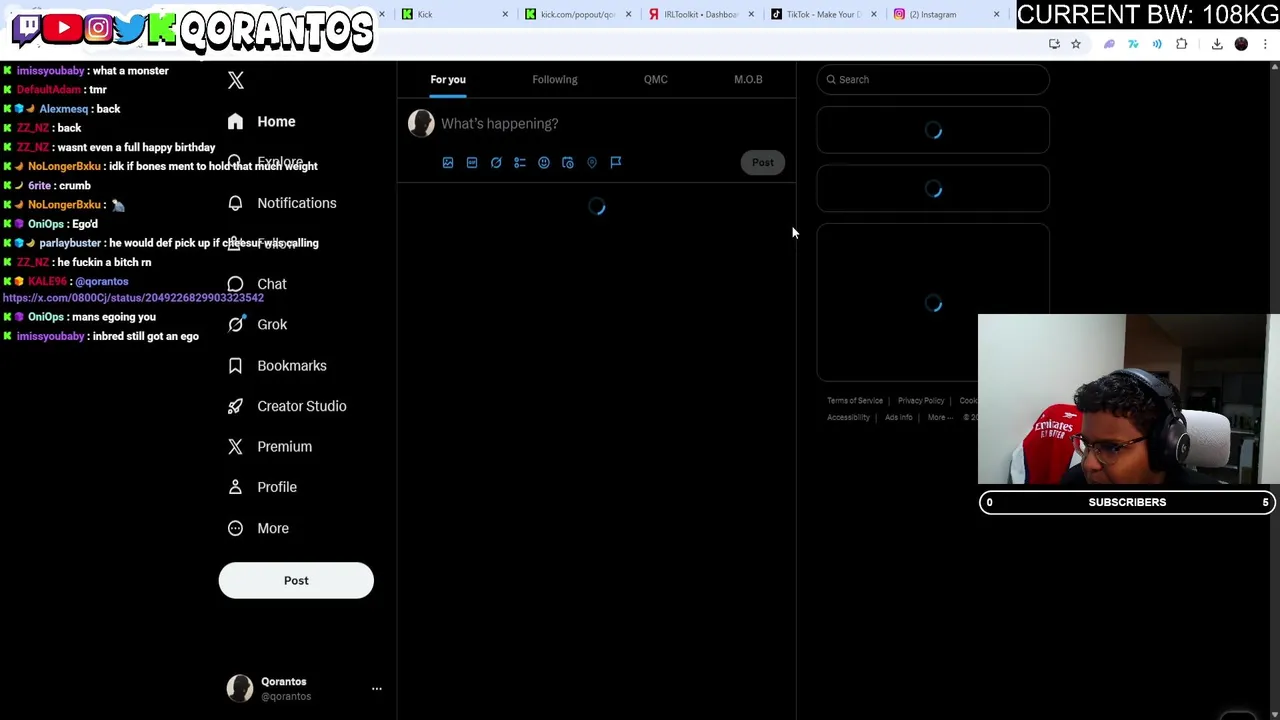Open the Chrome three-dot menu

[x=1265, y=44]
